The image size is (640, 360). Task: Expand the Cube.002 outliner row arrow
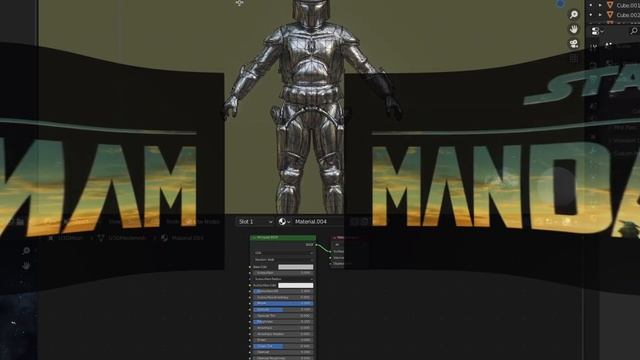pyautogui.click(x=600, y=15)
